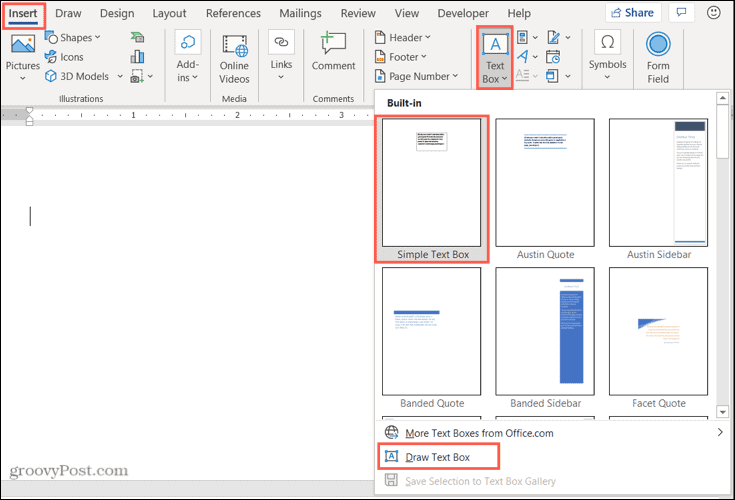
Task: Open the Links menu
Action: 281,56
